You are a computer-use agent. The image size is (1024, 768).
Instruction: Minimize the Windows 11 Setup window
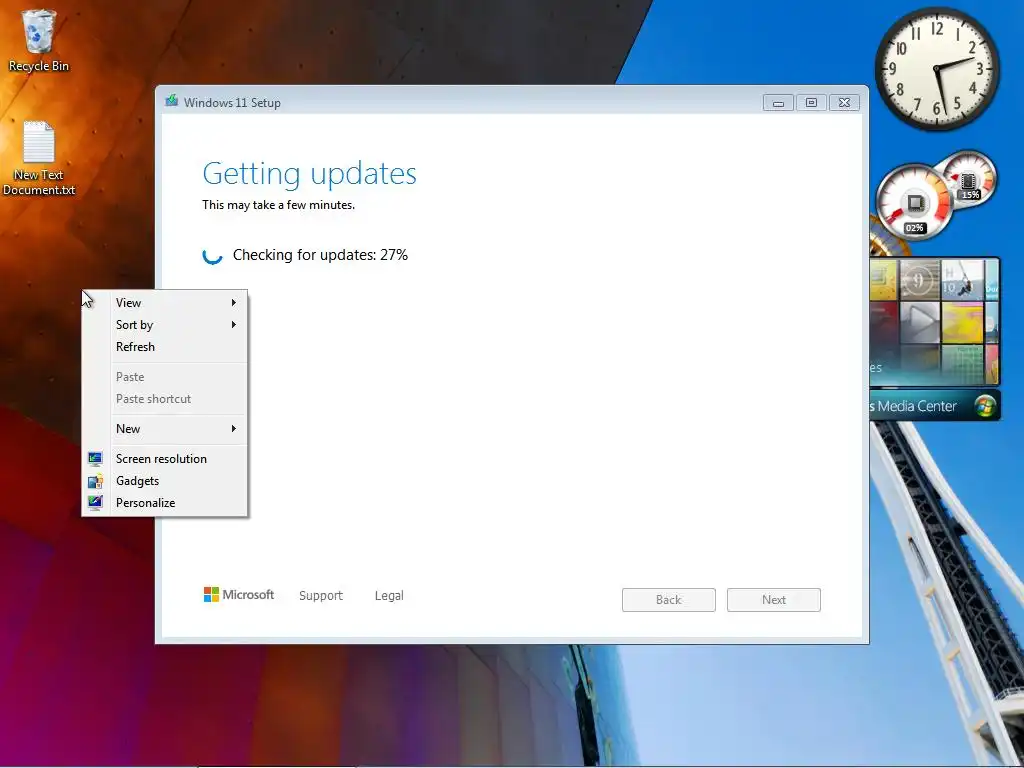tap(778, 103)
